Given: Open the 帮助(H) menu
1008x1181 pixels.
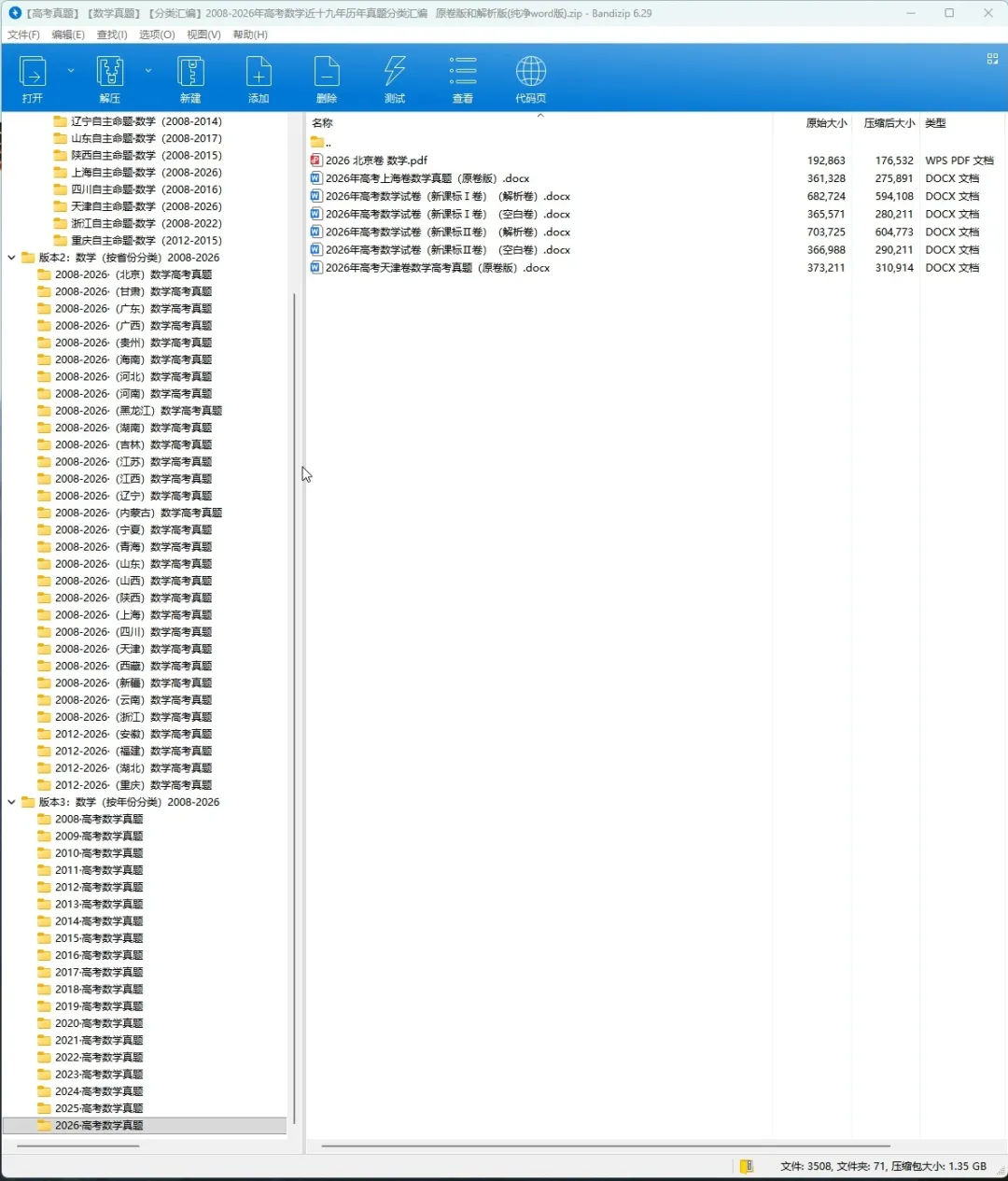Looking at the screenshot, I should pyautogui.click(x=250, y=35).
